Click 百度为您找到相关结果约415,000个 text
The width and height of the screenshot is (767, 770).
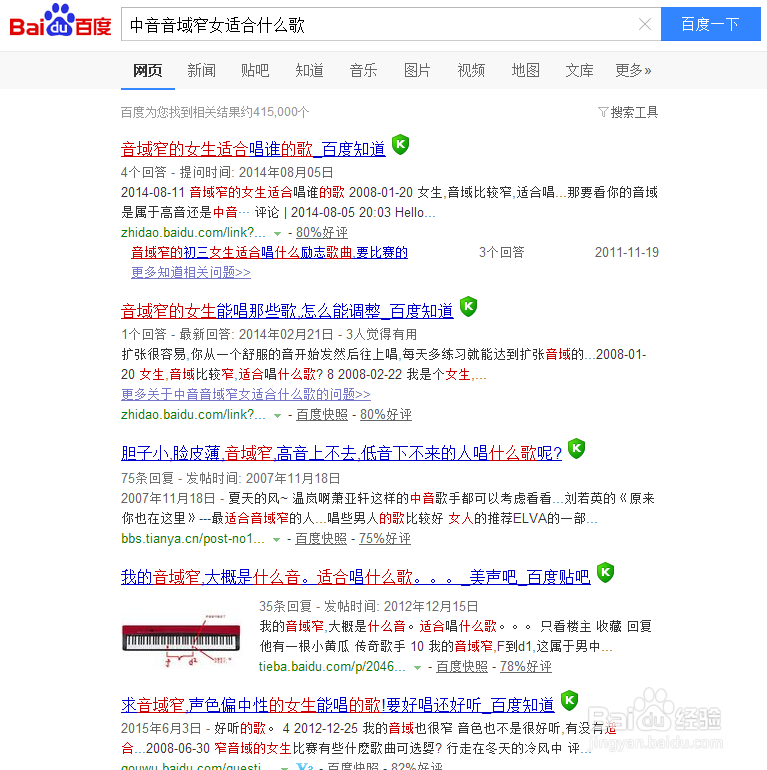[215, 112]
